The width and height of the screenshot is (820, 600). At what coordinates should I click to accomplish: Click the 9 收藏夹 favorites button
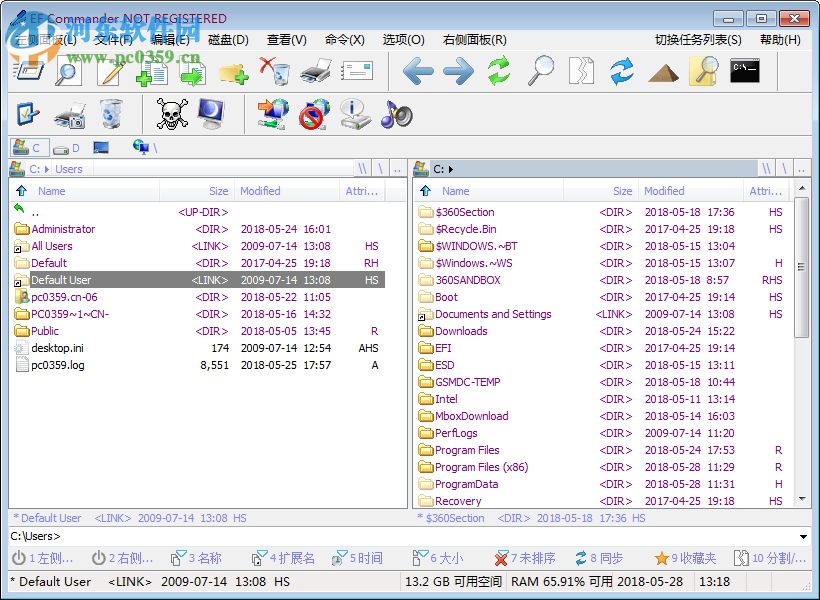685,559
